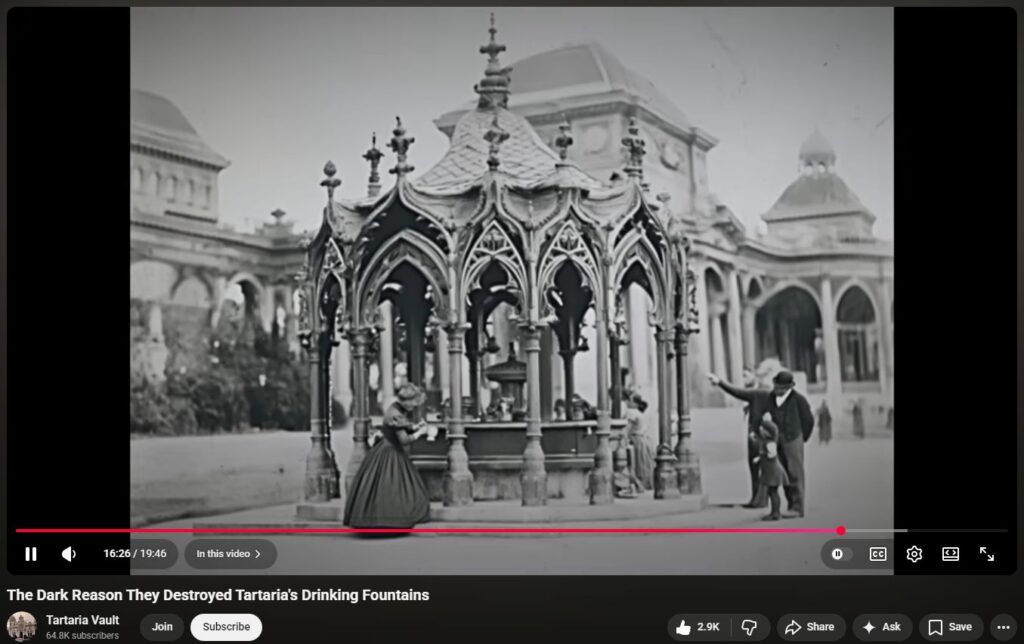Turn on closed captions
The width and height of the screenshot is (1024, 644).
(x=877, y=554)
